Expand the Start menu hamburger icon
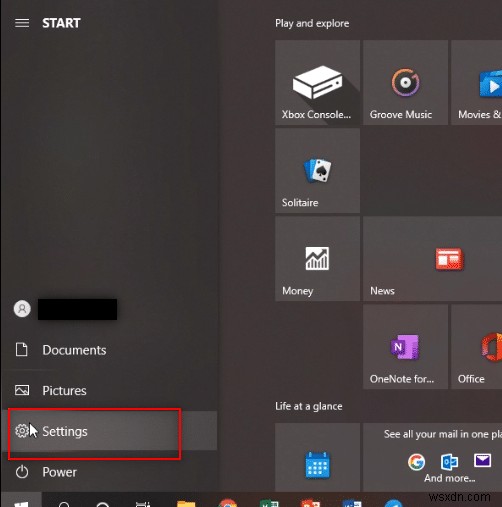 click(22, 23)
